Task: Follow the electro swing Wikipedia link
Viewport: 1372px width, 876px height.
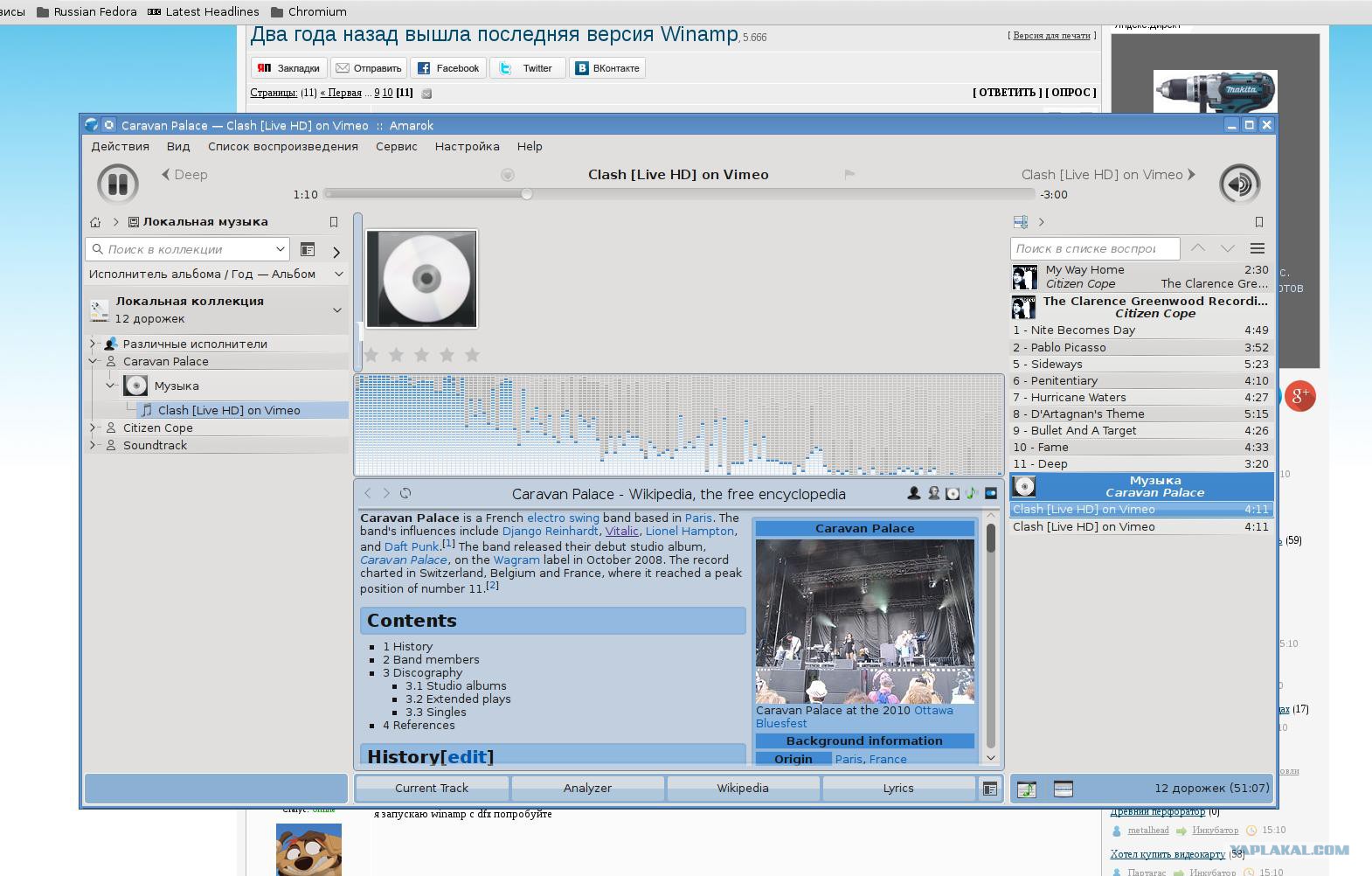Action: [x=563, y=518]
